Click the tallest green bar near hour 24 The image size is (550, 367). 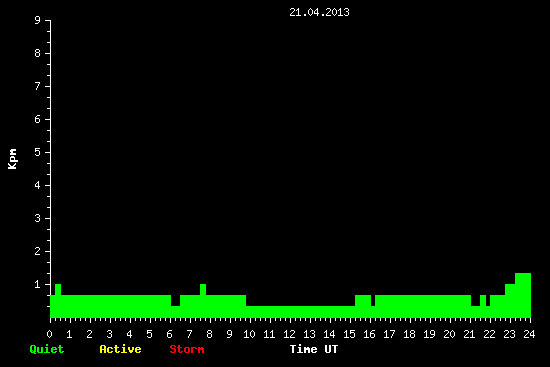pyautogui.click(x=523, y=295)
